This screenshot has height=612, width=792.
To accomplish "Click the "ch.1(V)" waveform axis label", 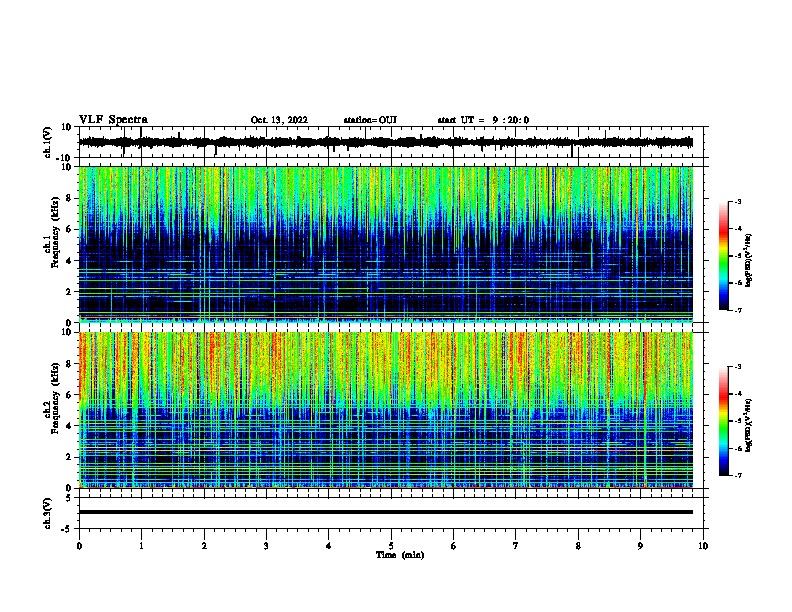I will click(x=48, y=142).
